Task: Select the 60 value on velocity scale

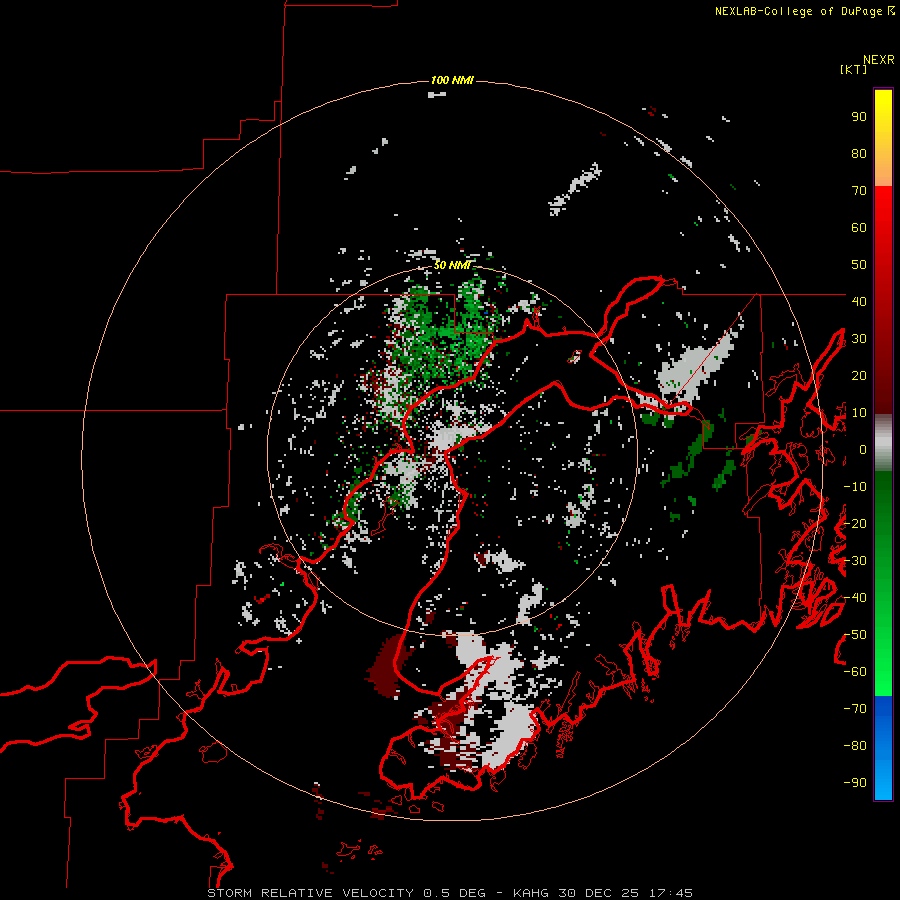Action: tap(859, 228)
